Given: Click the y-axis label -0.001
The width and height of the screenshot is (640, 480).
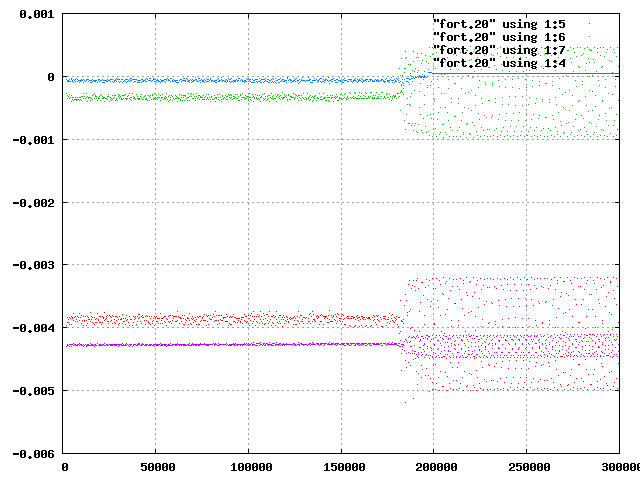Looking at the screenshot, I should point(33,140).
